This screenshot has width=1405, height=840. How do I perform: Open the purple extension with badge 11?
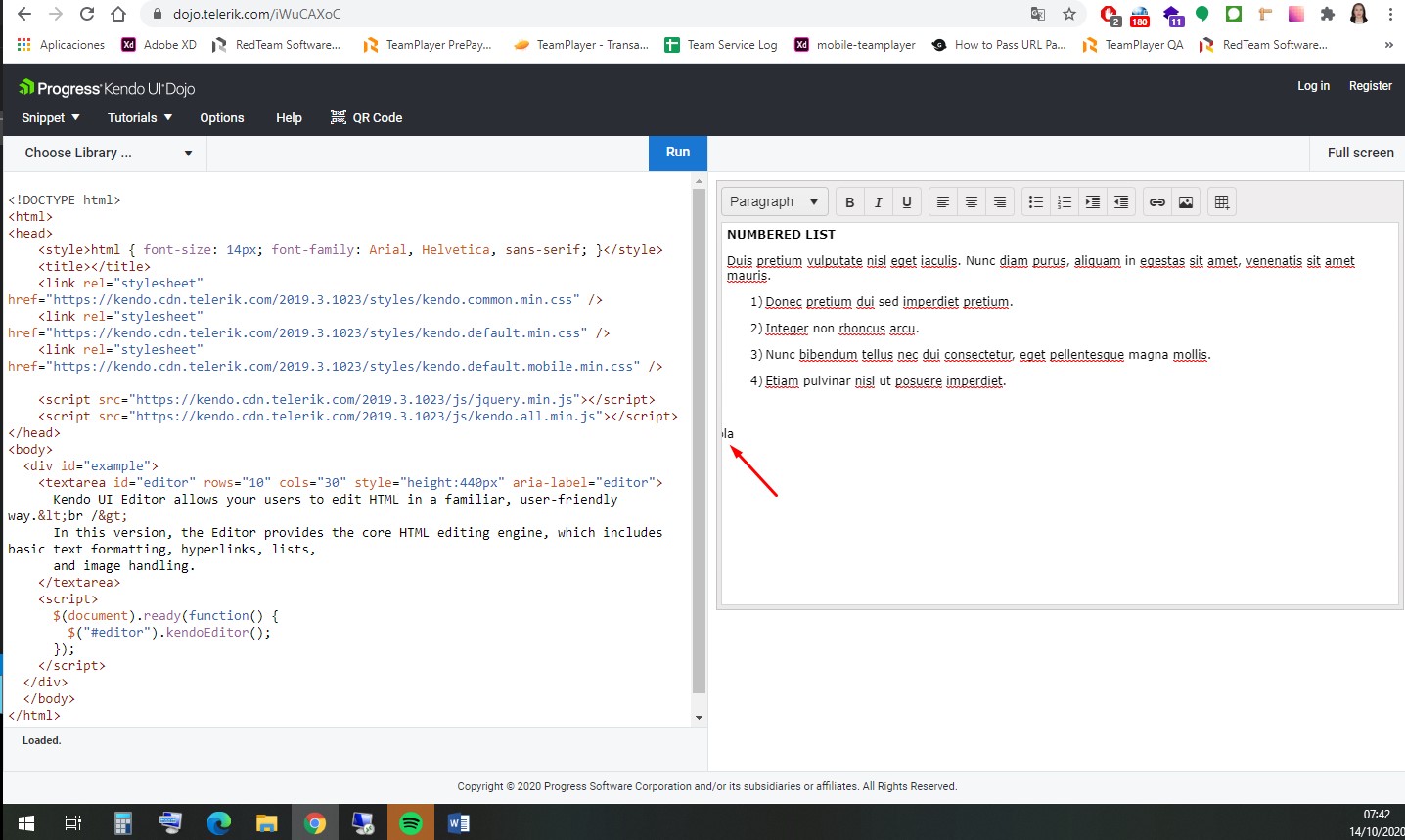[x=1172, y=15]
